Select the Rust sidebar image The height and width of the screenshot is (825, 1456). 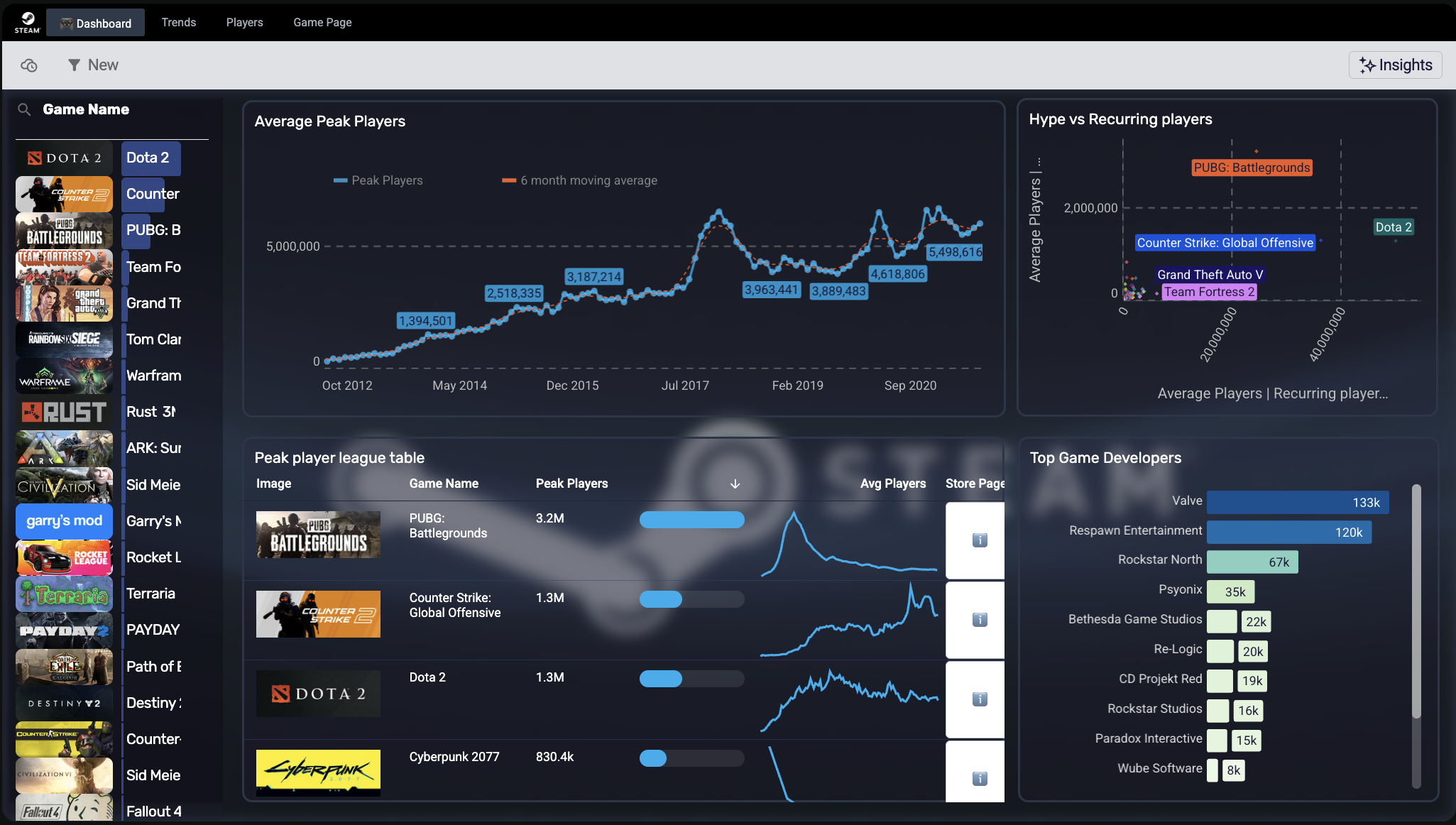coord(64,412)
